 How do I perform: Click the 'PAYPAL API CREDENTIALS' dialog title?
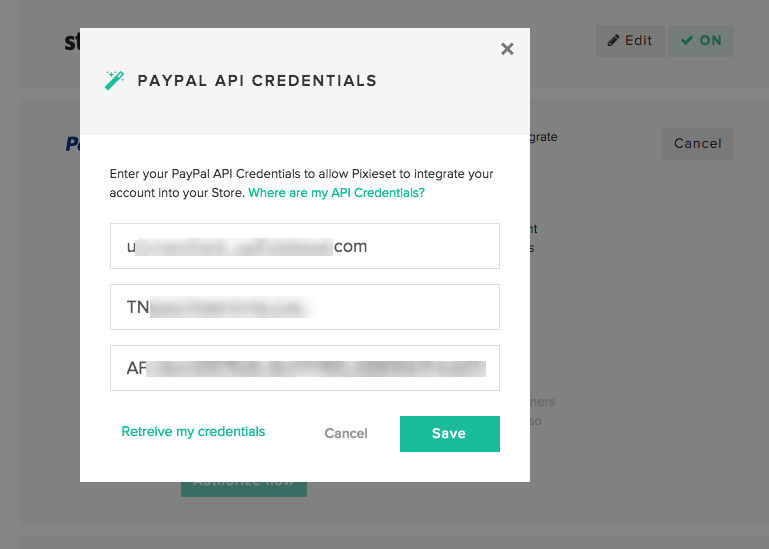point(257,80)
